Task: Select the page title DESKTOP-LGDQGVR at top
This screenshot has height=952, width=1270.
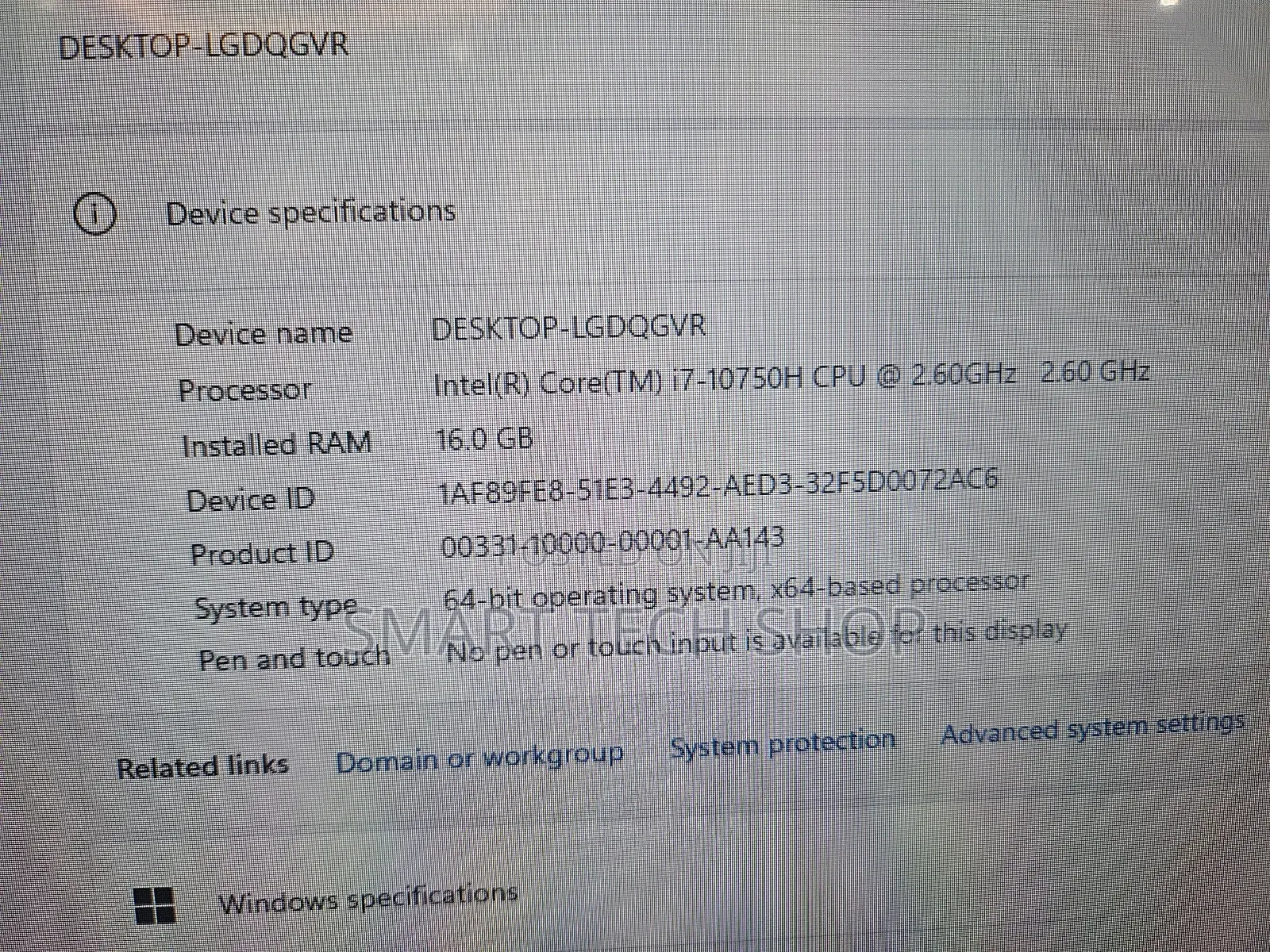Action: pyautogui.click(x=204, y=45)
